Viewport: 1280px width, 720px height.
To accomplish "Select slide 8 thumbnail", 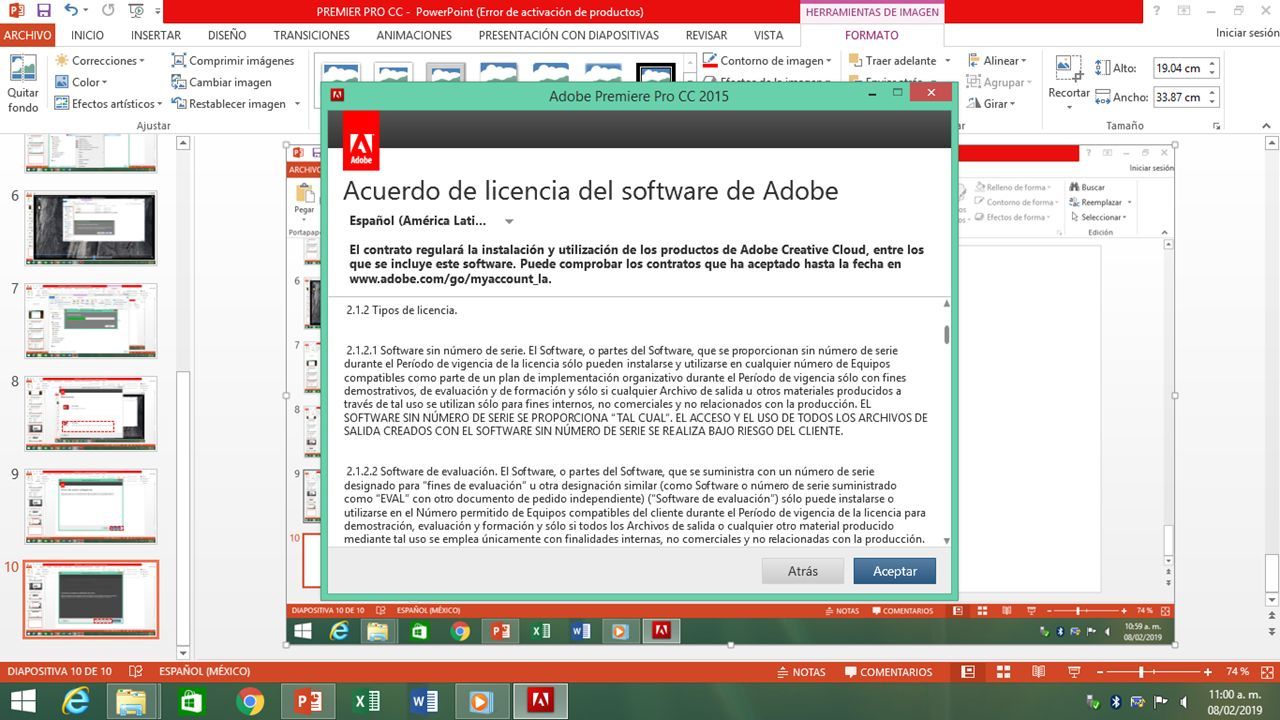I will (91, 414).
